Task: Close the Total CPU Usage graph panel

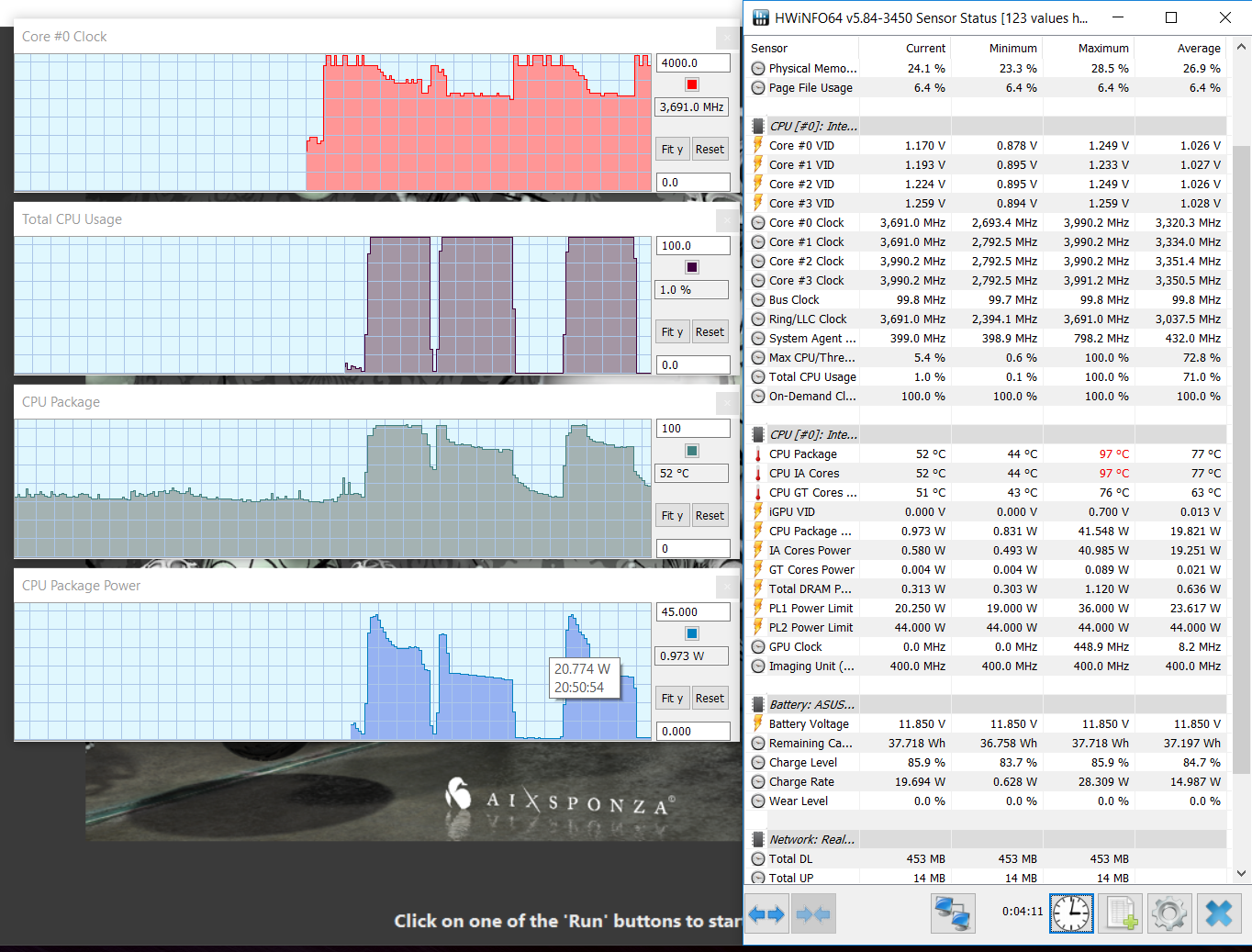Action: coord(726,220)
